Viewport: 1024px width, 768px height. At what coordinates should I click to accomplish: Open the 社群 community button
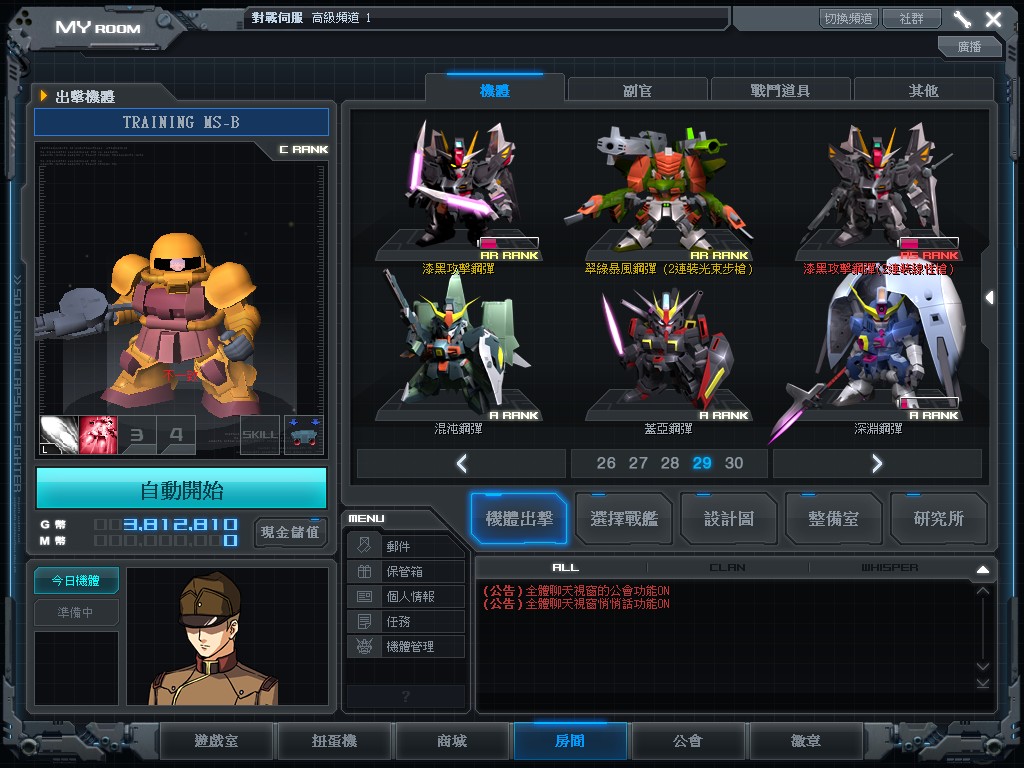(912, 18)
